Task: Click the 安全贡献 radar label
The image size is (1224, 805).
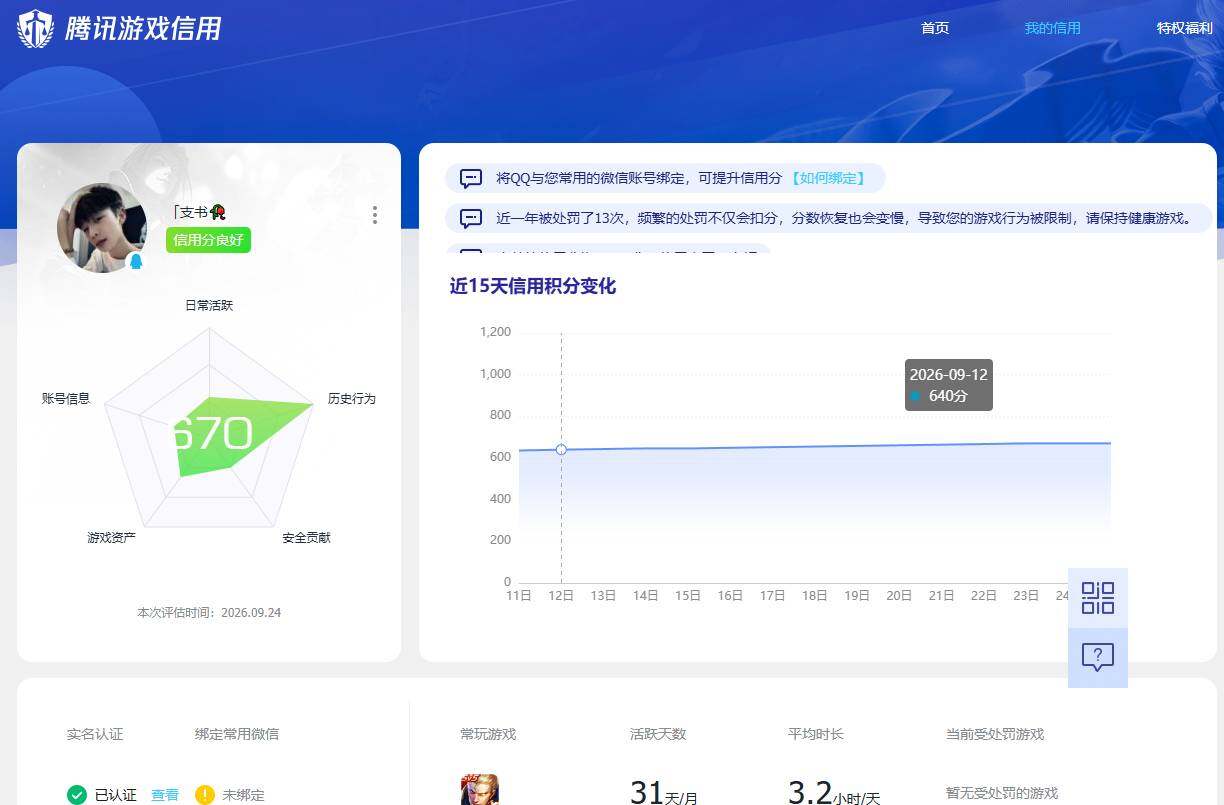Action: 306,538
